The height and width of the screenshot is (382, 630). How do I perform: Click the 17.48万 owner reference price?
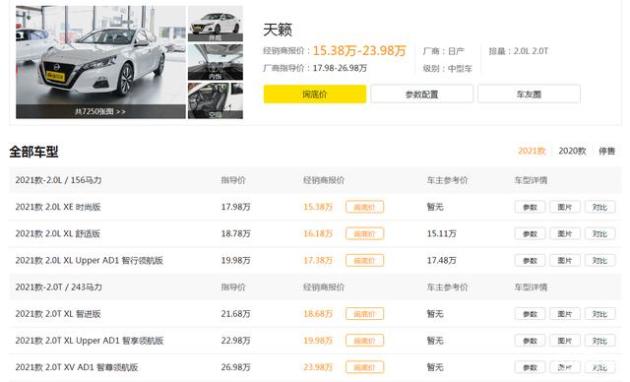(442, 260)
